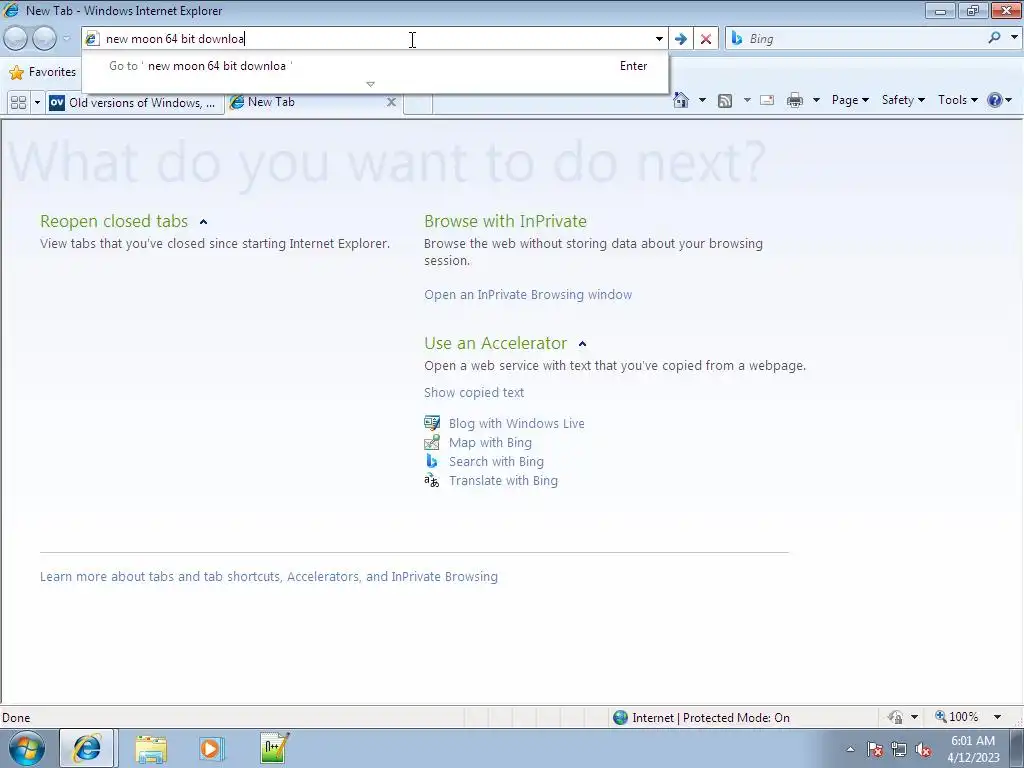The width and height of the screenshot is (1024, 768).
Task: Click Open an InPrivate Browsing window link
Action: pyautogui.click(x=528, y=295)
